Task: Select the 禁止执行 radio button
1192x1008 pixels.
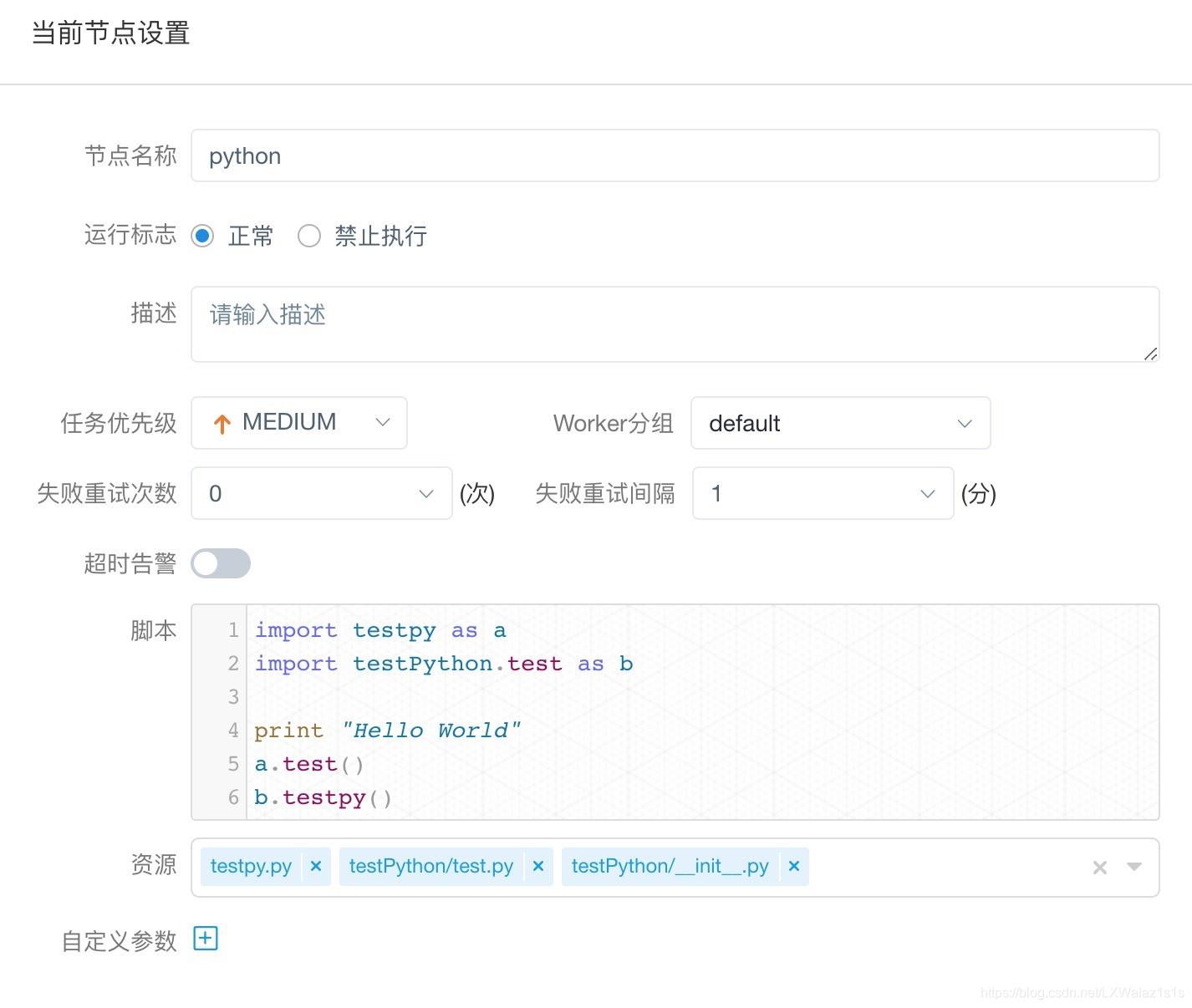Action: (309, 236)
